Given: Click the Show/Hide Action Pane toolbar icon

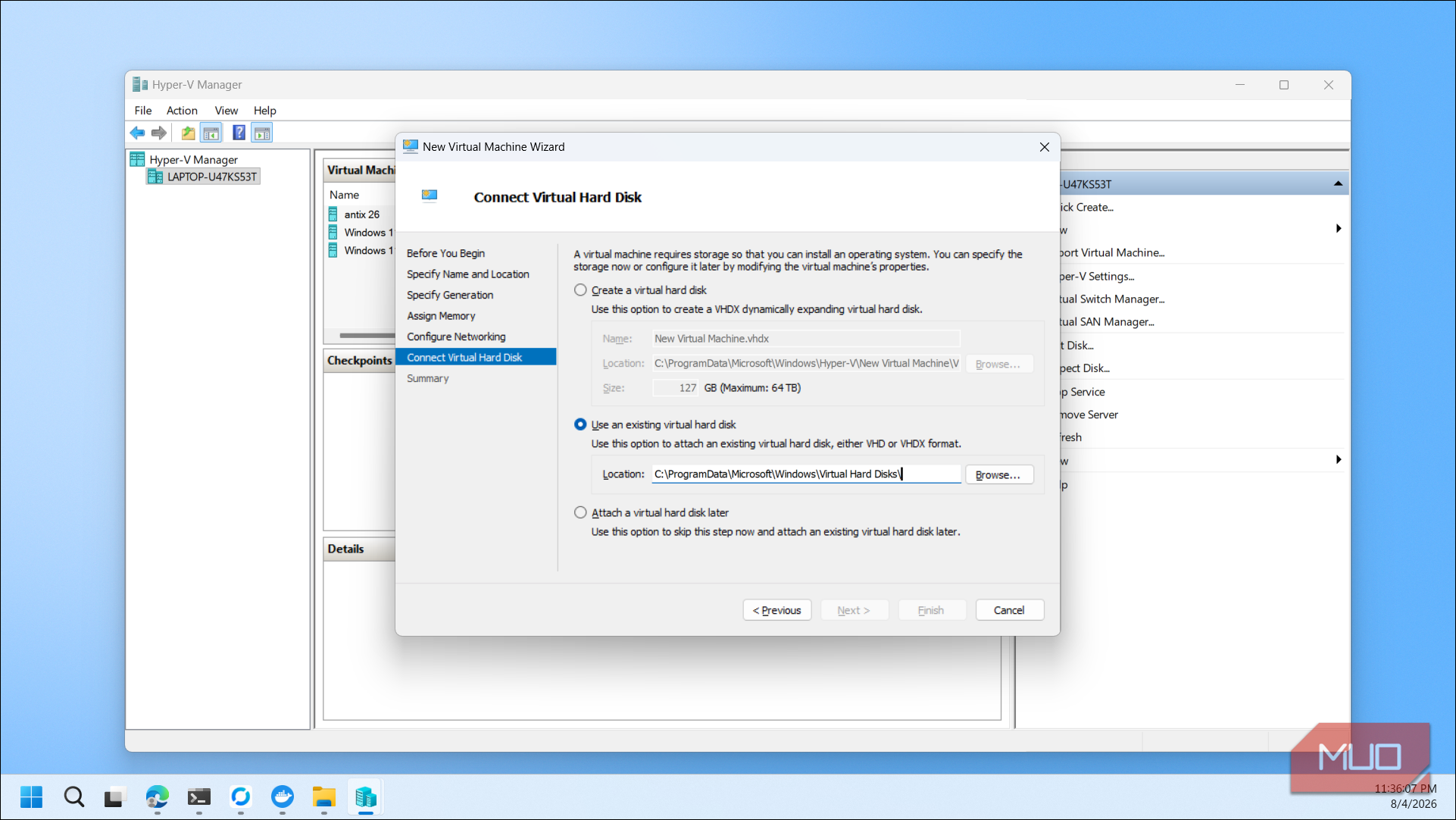Looking at the screenshot, I should pyautogui.click(x=262, y=133).
